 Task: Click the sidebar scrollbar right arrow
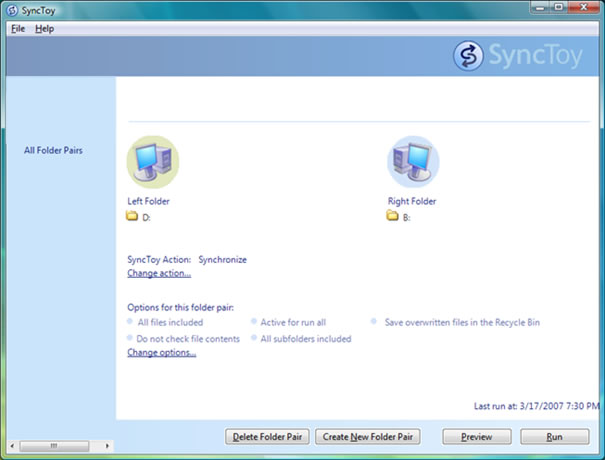[x=107, y=446]
